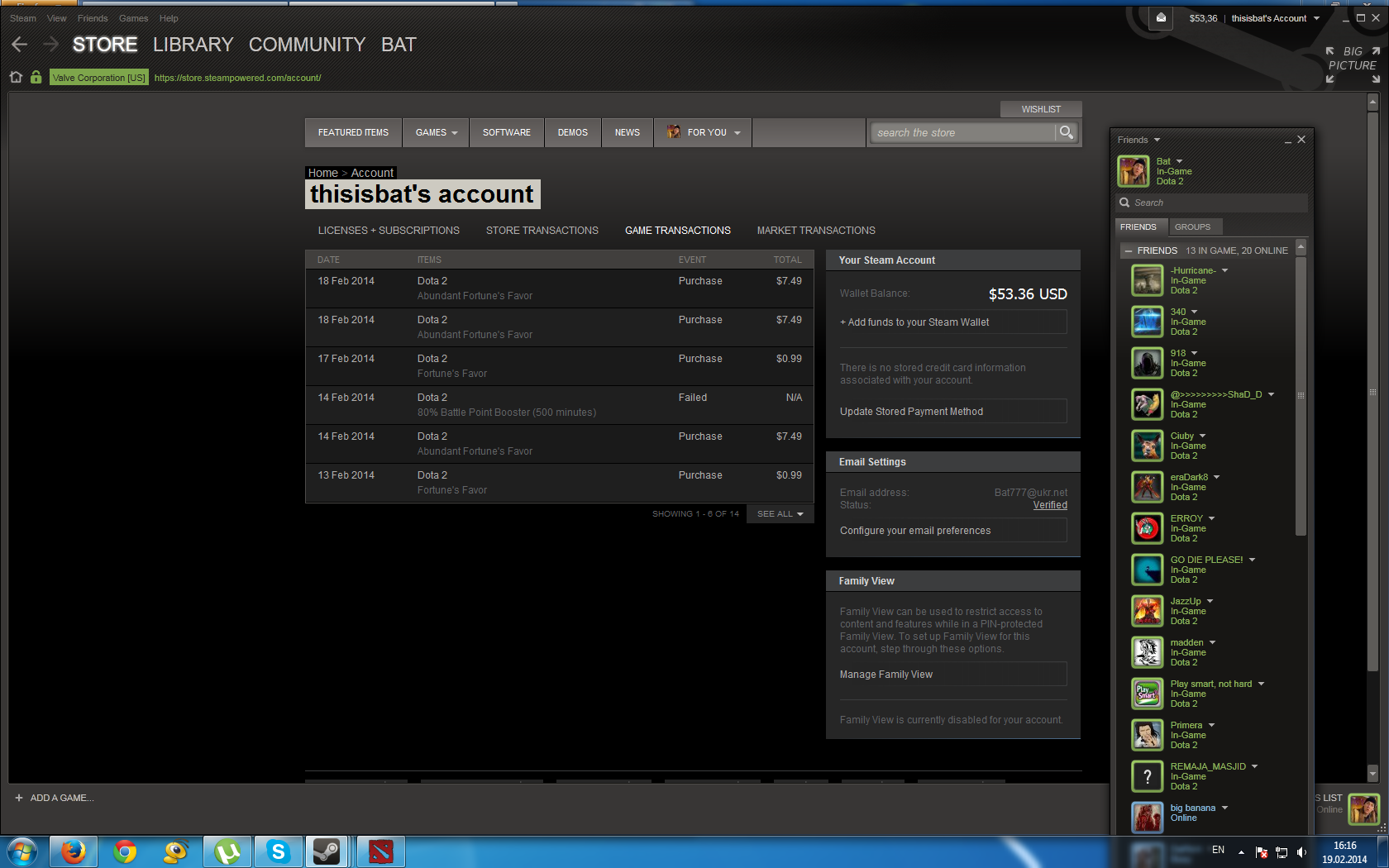Open big banana friend avatar

pos(1147,818)
